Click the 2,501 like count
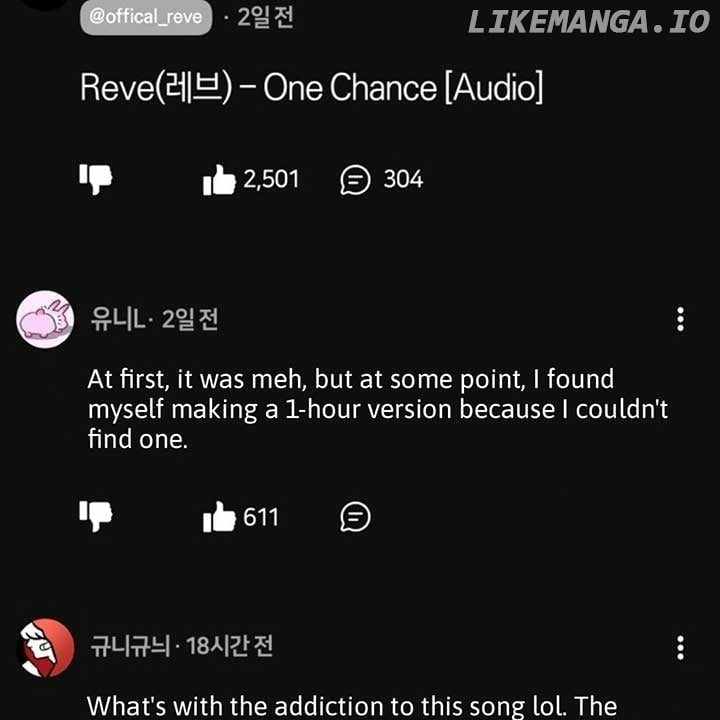 coord(271,180)
